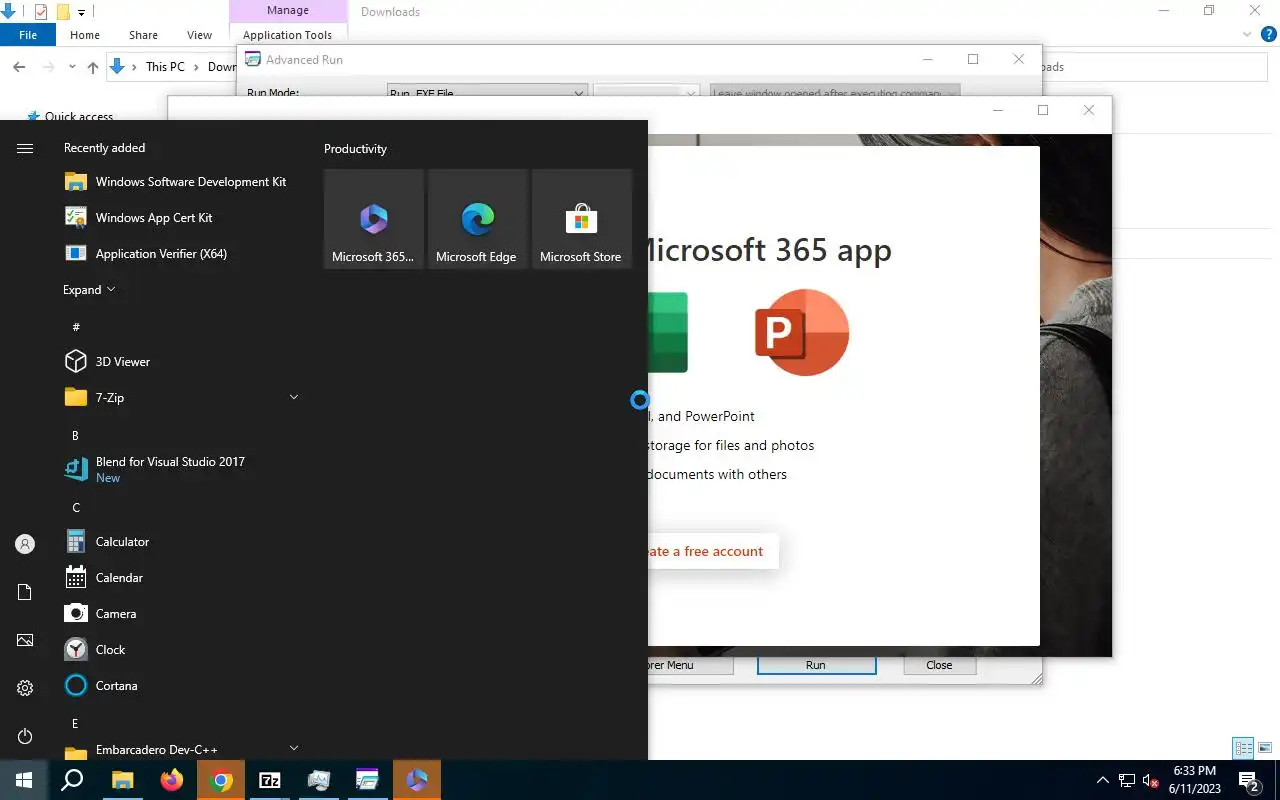This screenshot has width=1280, height=800.
Task: Click the Productivity group heading
Action: [x=355, y=149]
